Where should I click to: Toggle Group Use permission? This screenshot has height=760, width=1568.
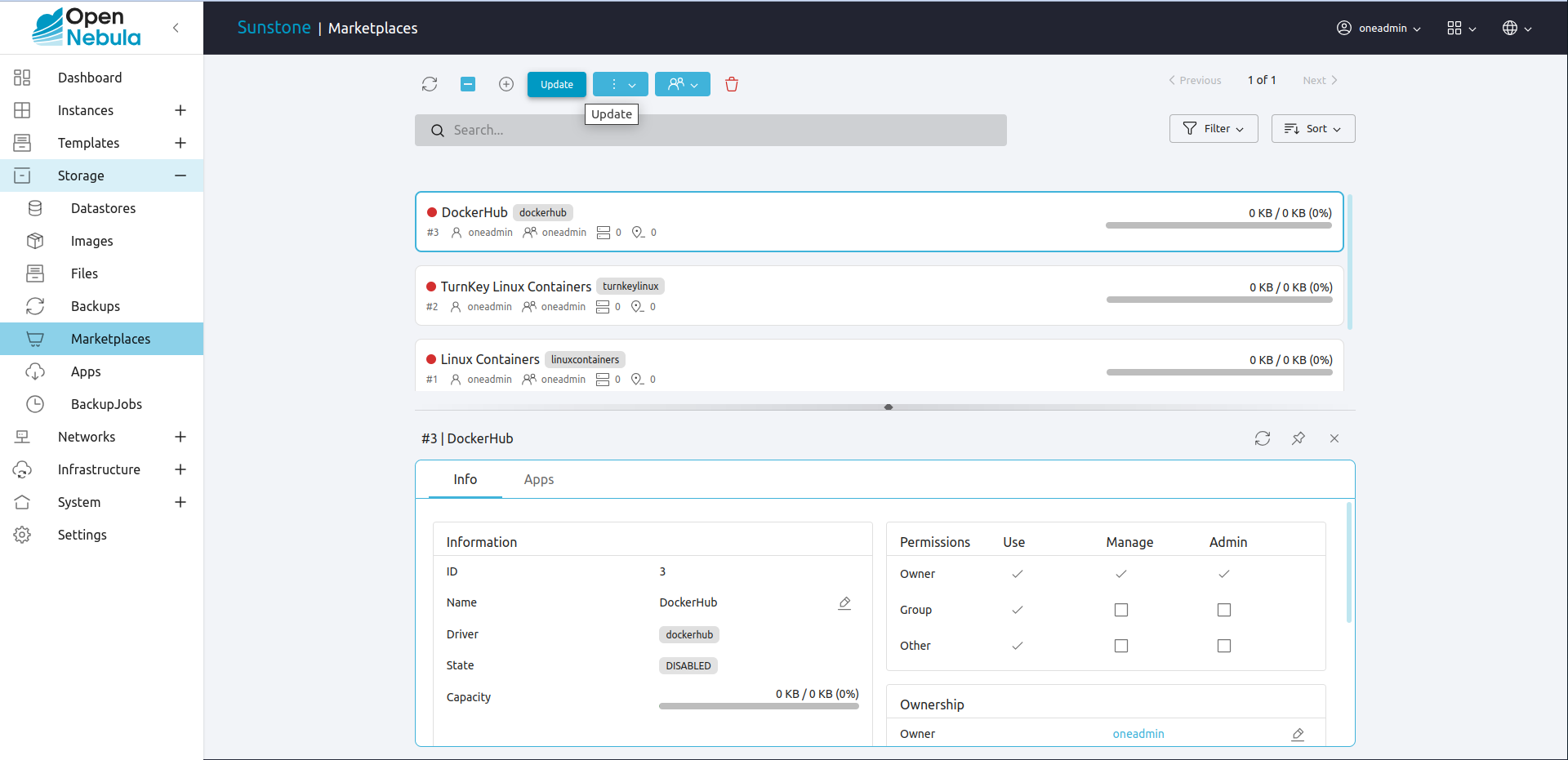[1018, 610]
